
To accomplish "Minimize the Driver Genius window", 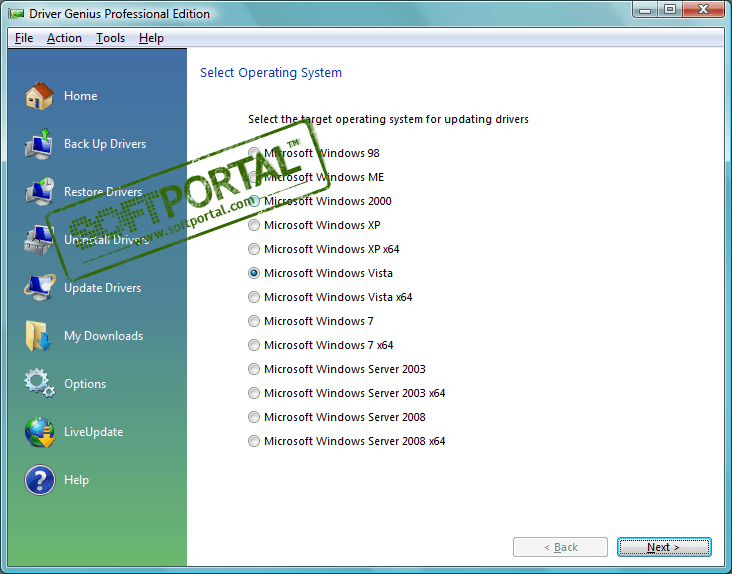I will click(645, 10).
